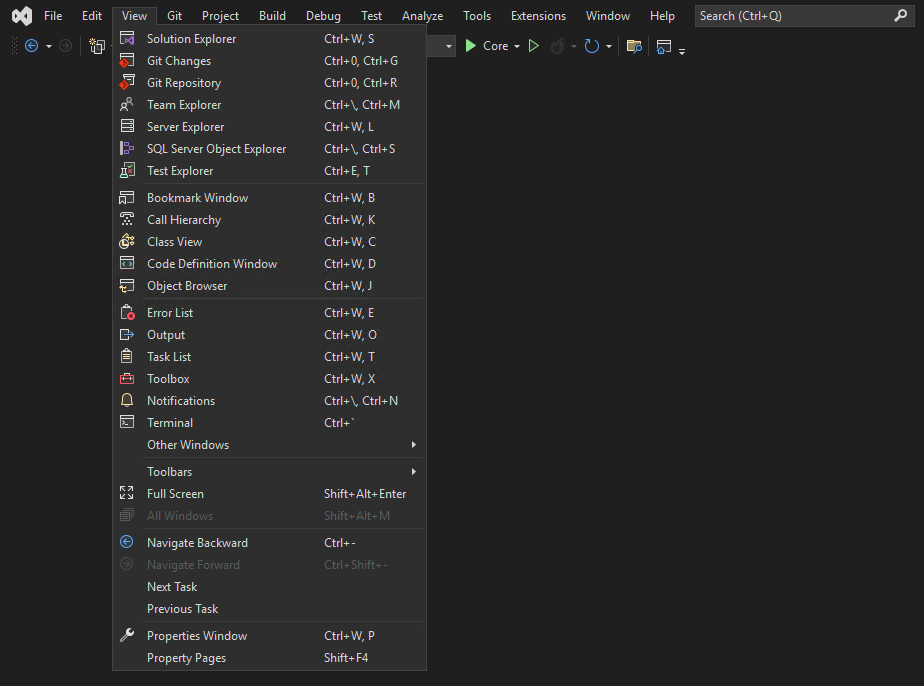Select Next Task menu entry

[x=269, y=586]
